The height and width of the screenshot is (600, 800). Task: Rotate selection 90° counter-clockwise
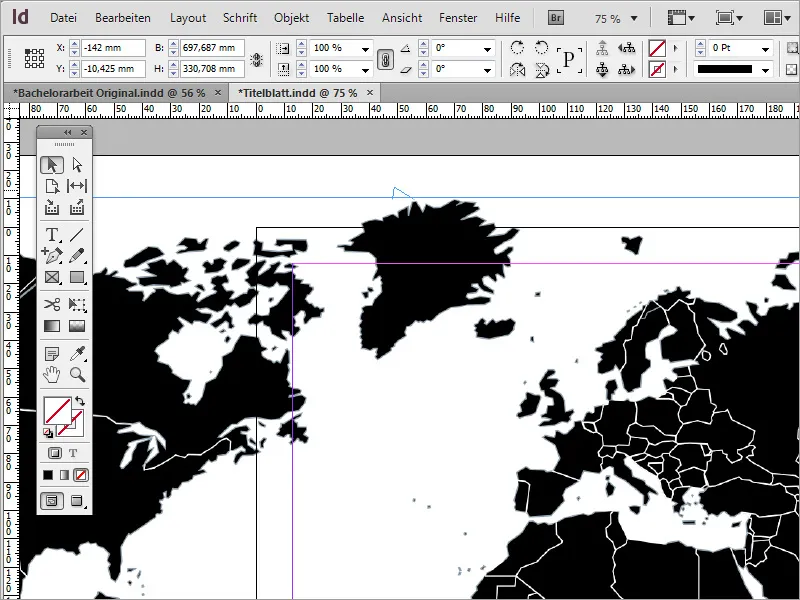541,47
